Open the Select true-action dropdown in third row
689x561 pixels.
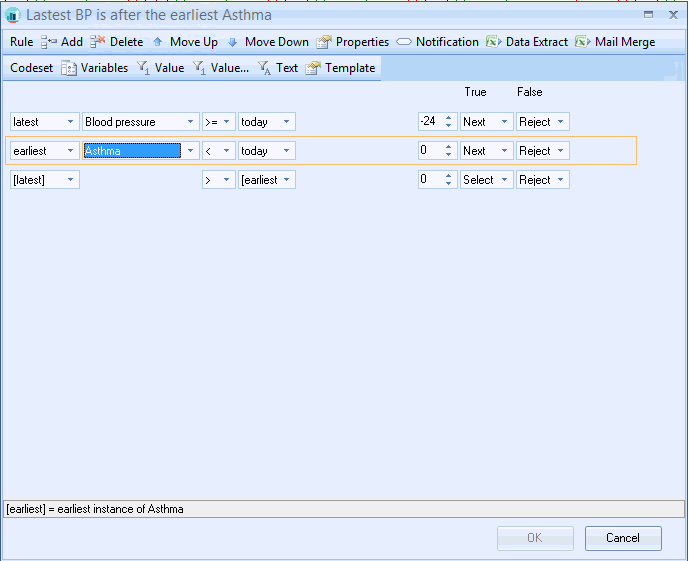(x=486, y=180)
